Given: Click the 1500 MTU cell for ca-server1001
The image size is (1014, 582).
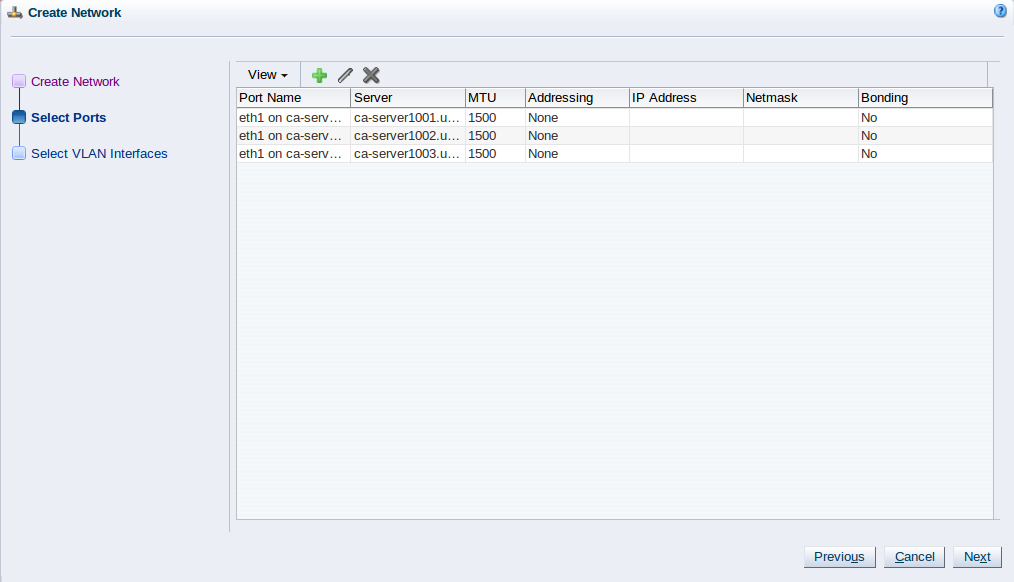Looking at the screenshot, I should (495, 118).
